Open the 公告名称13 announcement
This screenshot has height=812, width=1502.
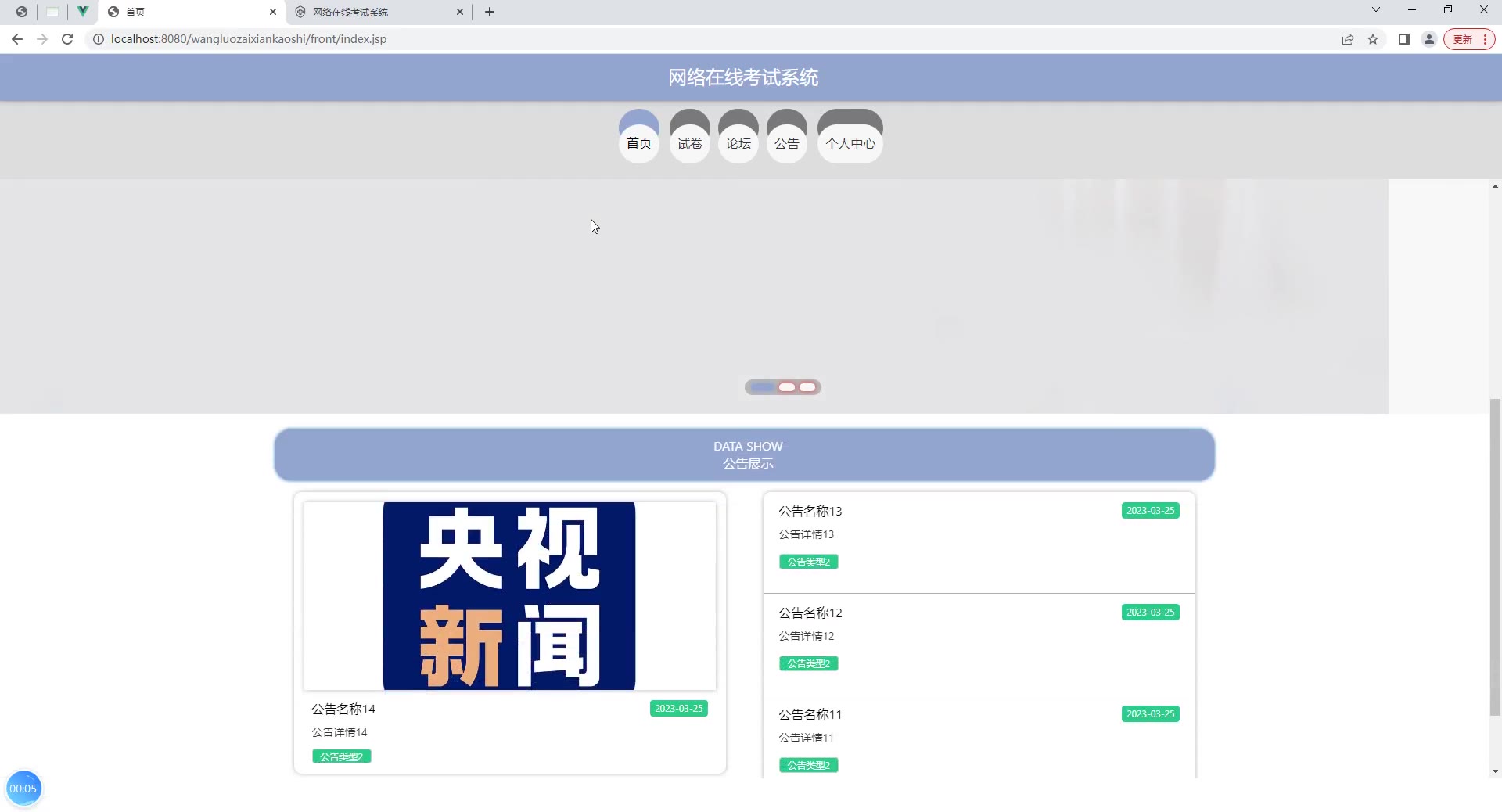pos(810,511)
